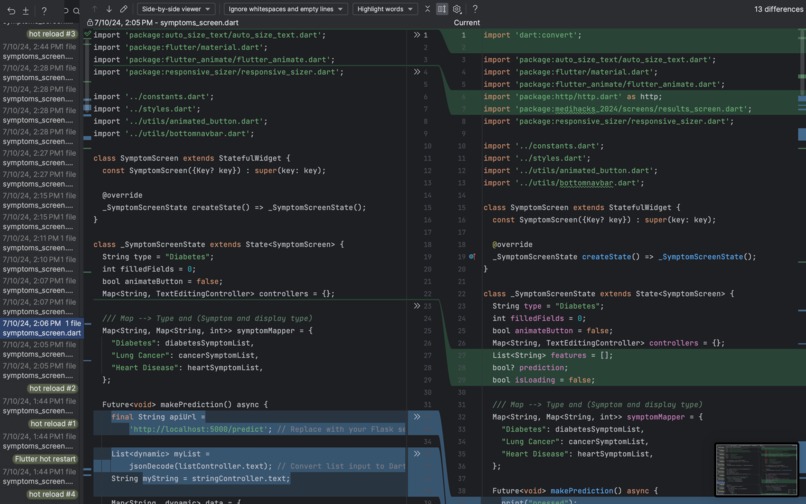Click the override gutter icon on line 19
This screenshot has height=504, width=806.
(472, 257)
